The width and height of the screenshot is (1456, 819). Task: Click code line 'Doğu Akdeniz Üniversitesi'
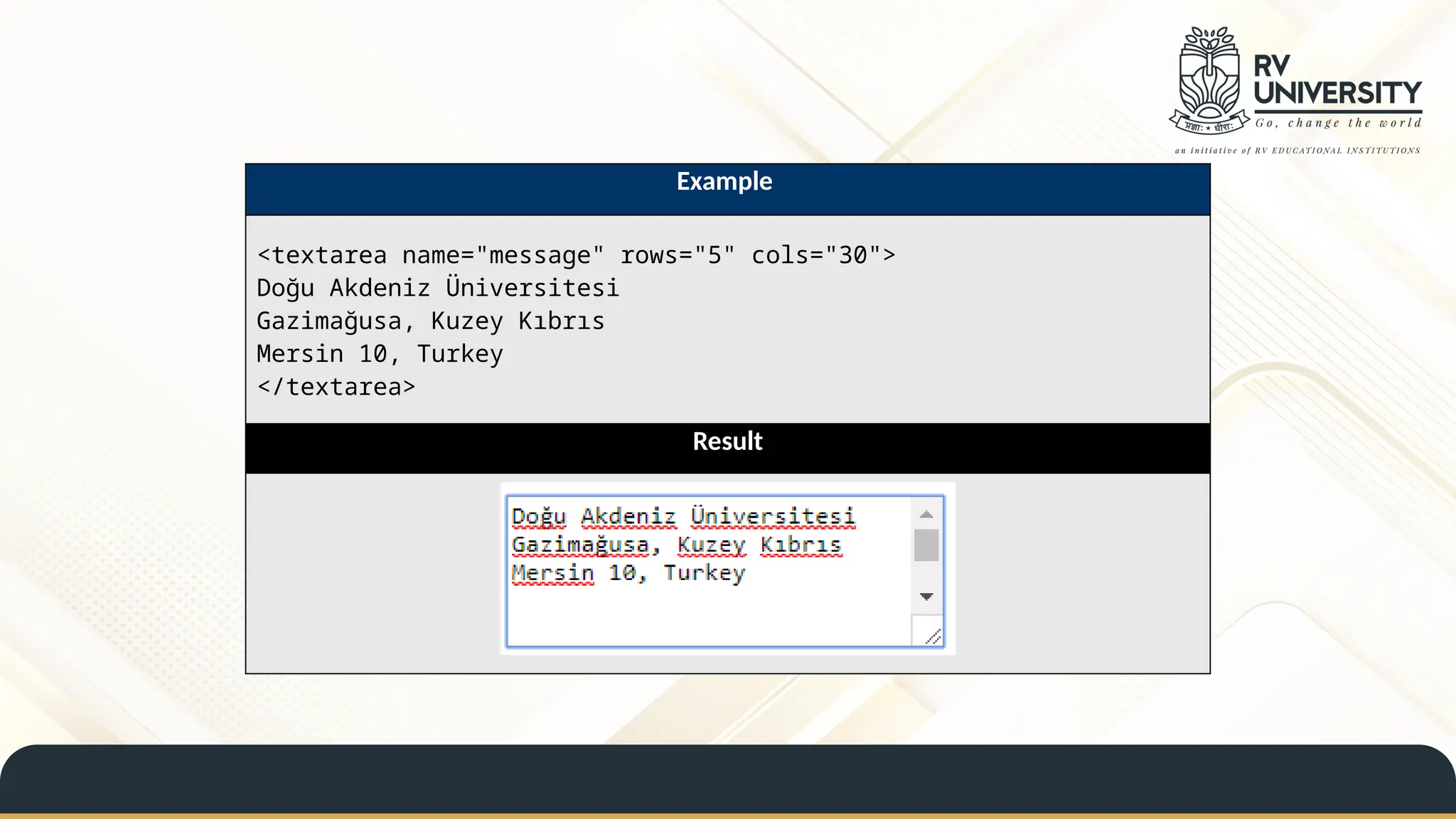(x=438, y=288)
